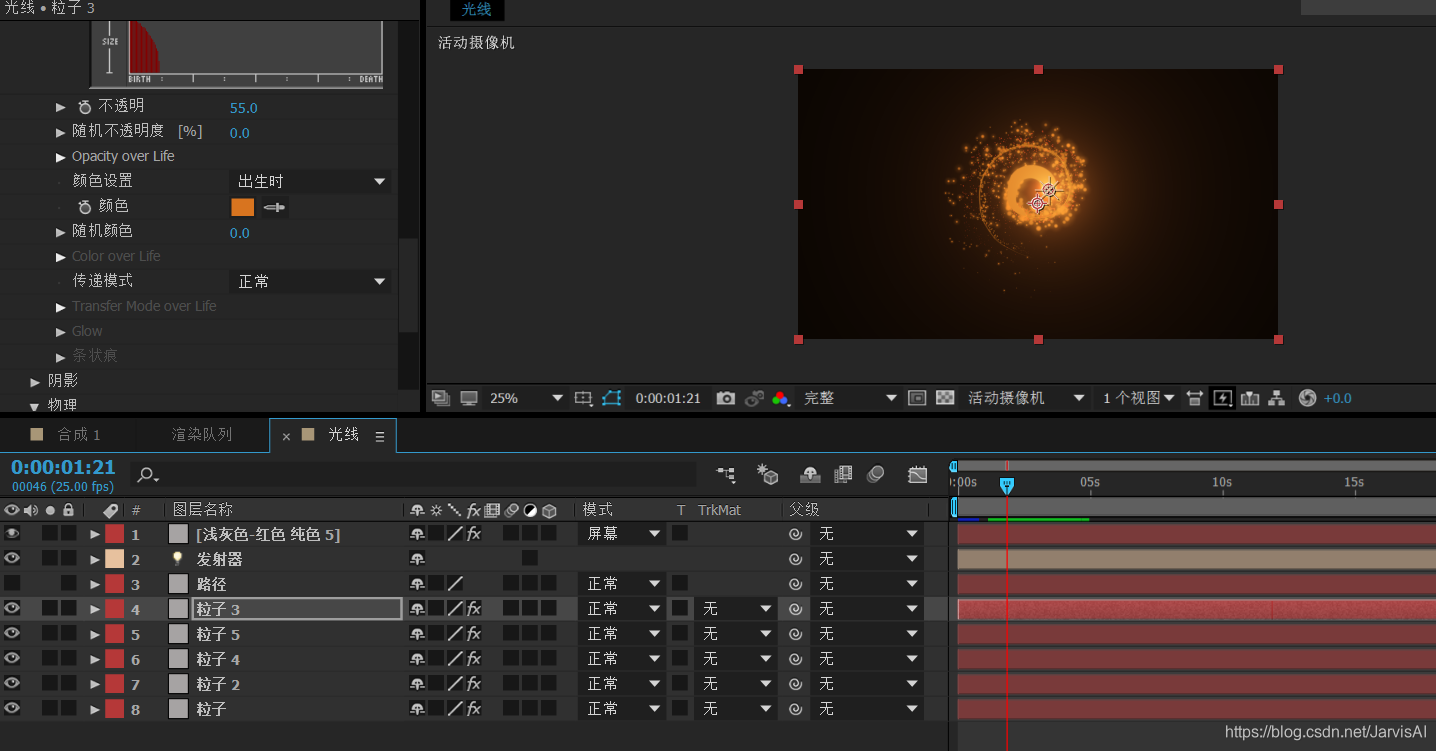Click hide shy layers icon in timeline
The width and height of the screenshot is (1436, 751).
coord(811,475)
